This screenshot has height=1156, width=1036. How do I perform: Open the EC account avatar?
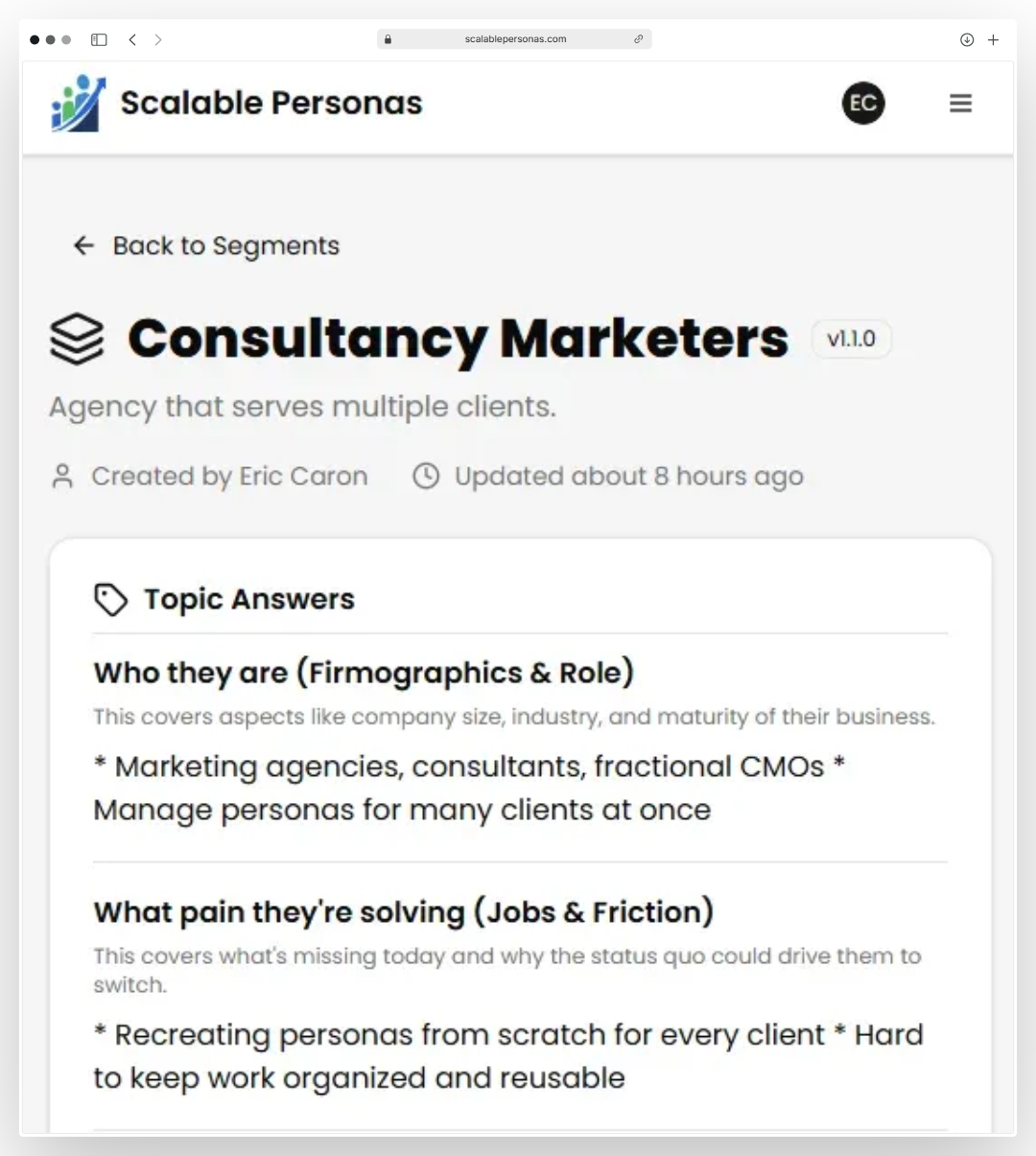862,103
